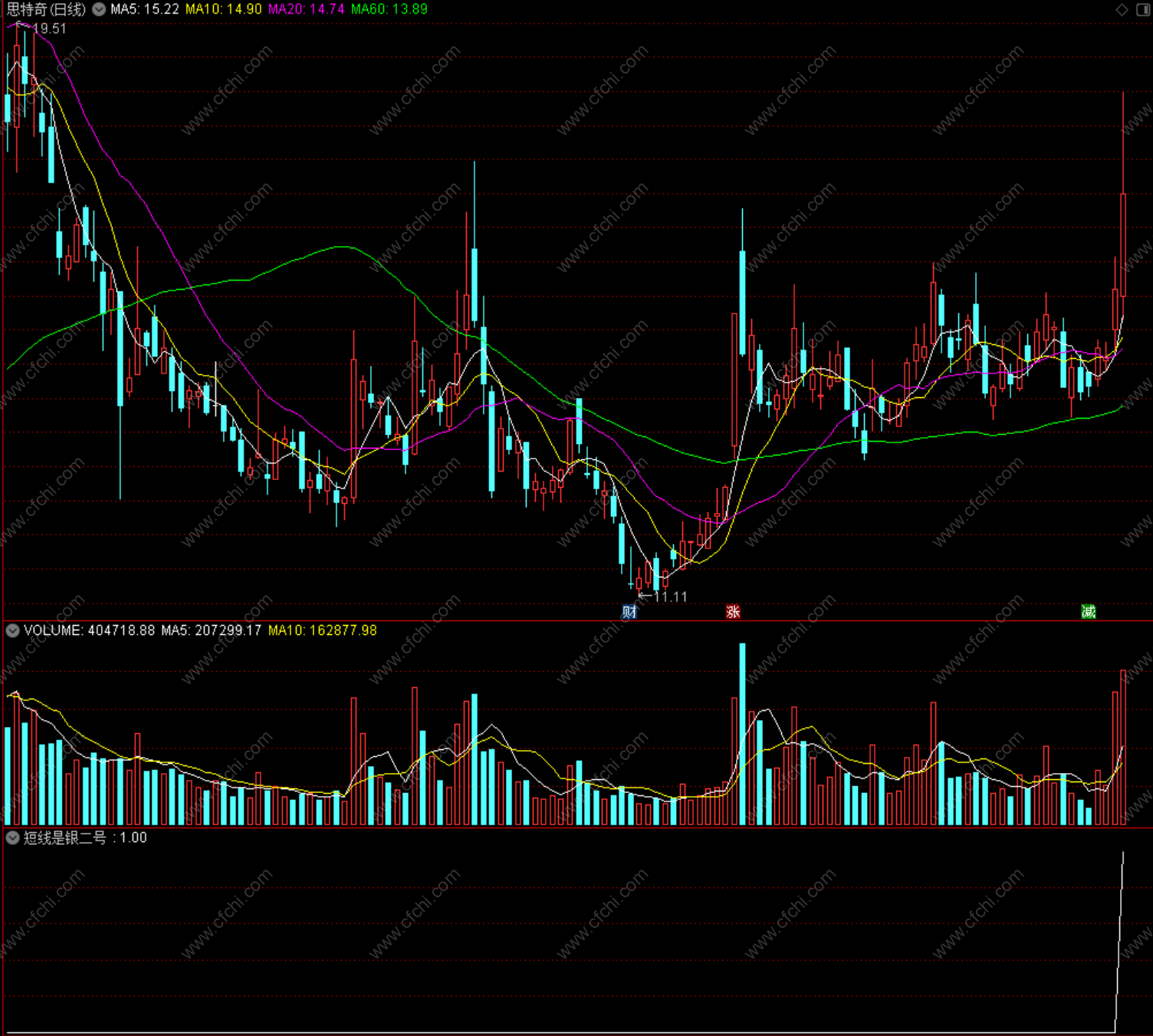The width and height of the screenshot is (1153, 1036).
Task: Select the magenta MA20 14.74 label
Action: [x=307, y=9]
